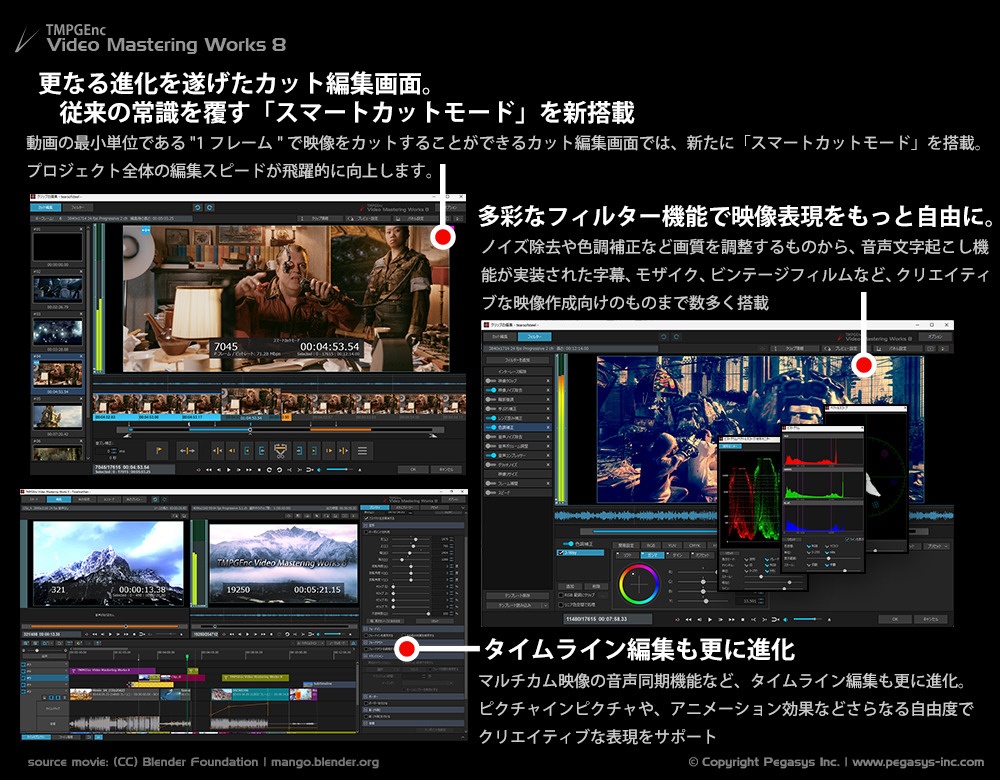Viewport: 1000px width, 780px height.
Task: Remove 色調補正 filter via its X
Action: pyautogui.click(x=548, y=427)
